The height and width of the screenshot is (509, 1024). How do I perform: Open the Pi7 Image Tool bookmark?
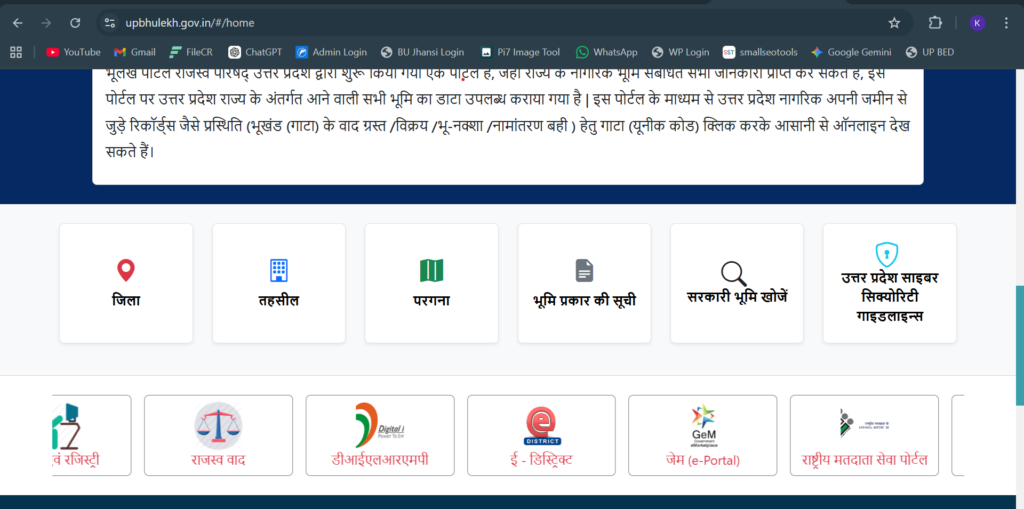pyautogui.click(x=520, y=52)
